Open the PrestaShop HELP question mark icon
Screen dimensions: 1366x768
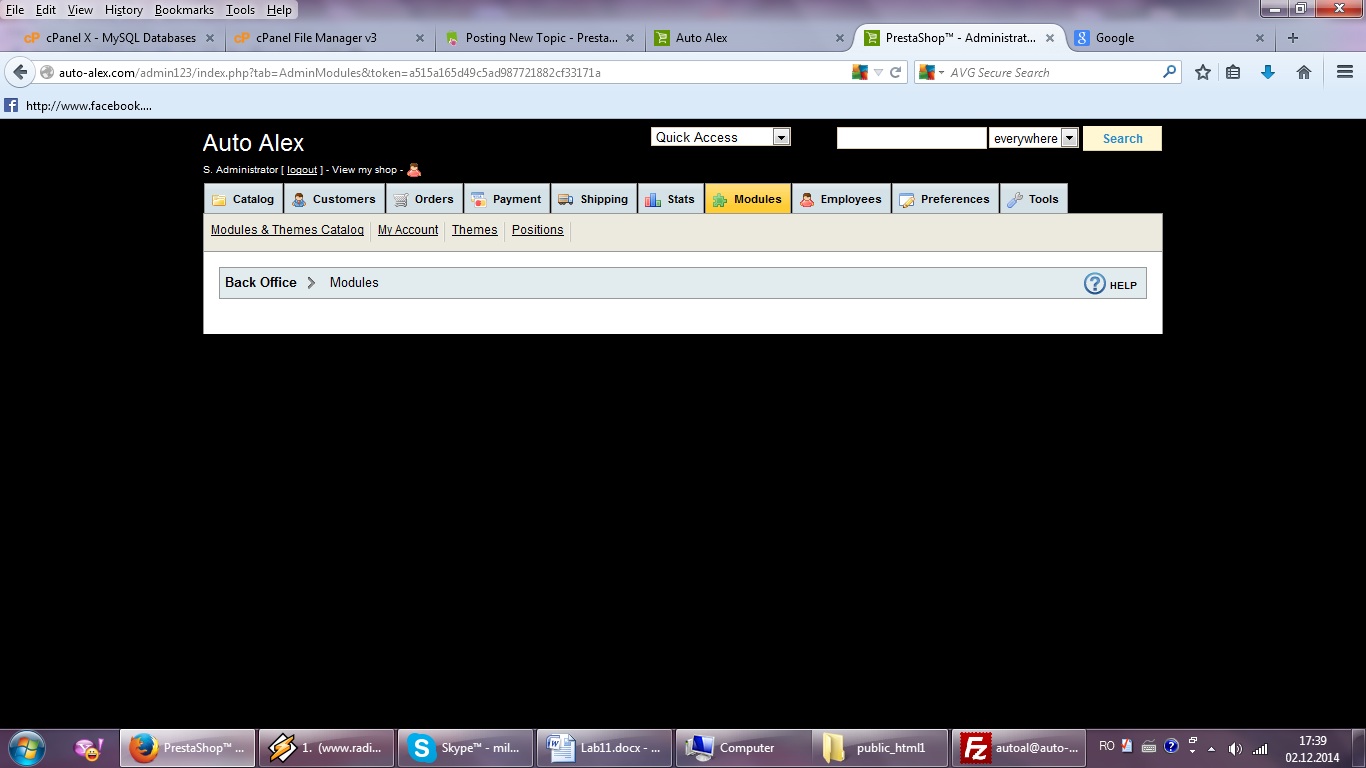point(1095,284)
